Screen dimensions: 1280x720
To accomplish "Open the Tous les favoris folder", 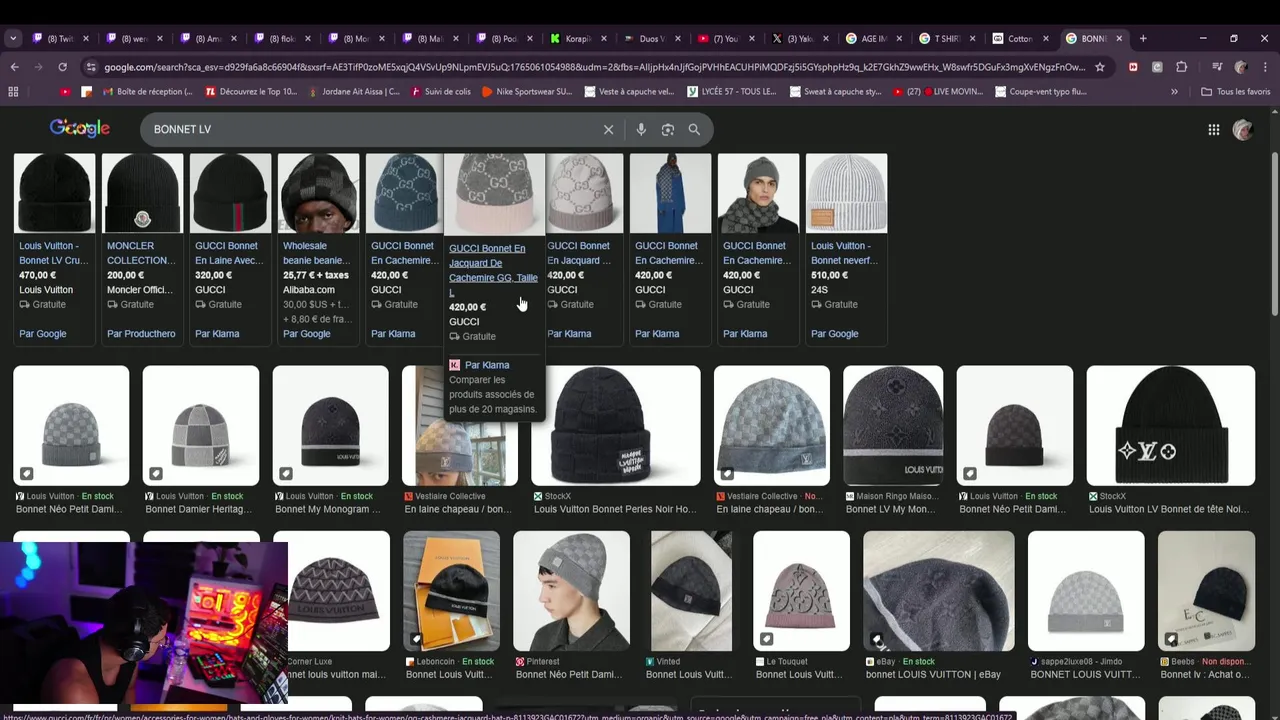I will coord(1235,91).
